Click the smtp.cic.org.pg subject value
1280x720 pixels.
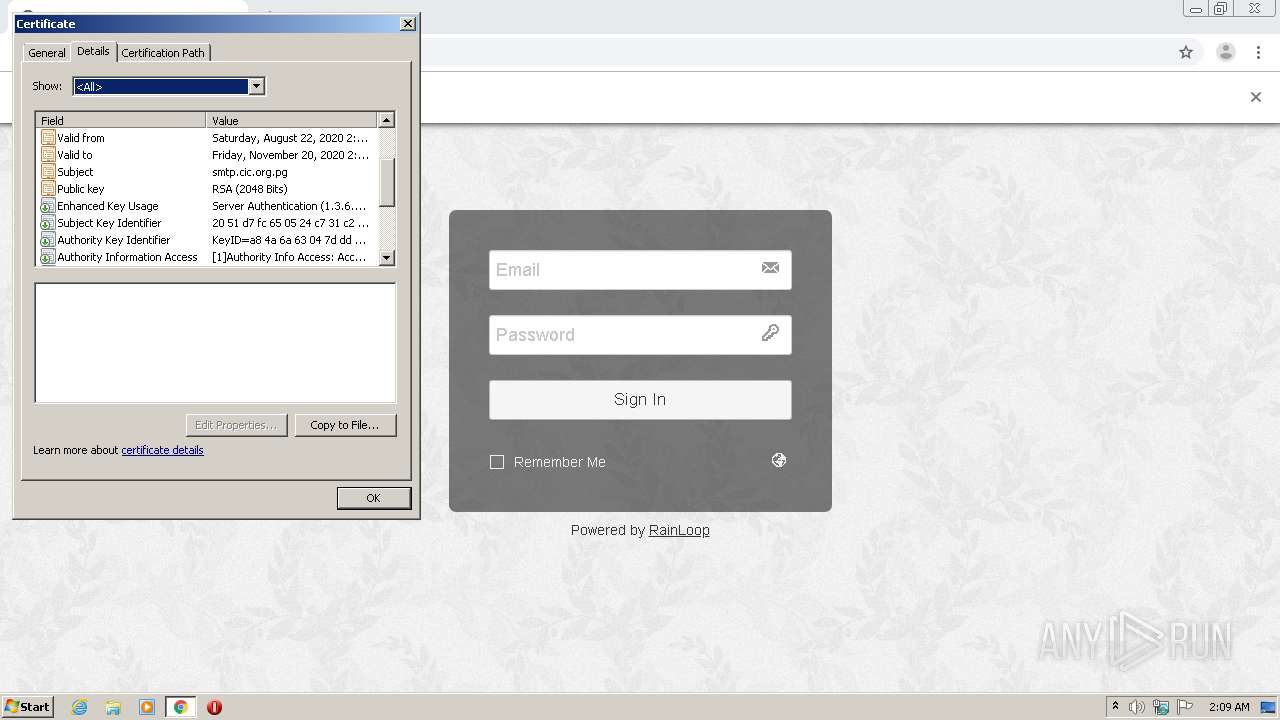pyautogui.click(x=250, y=172)
